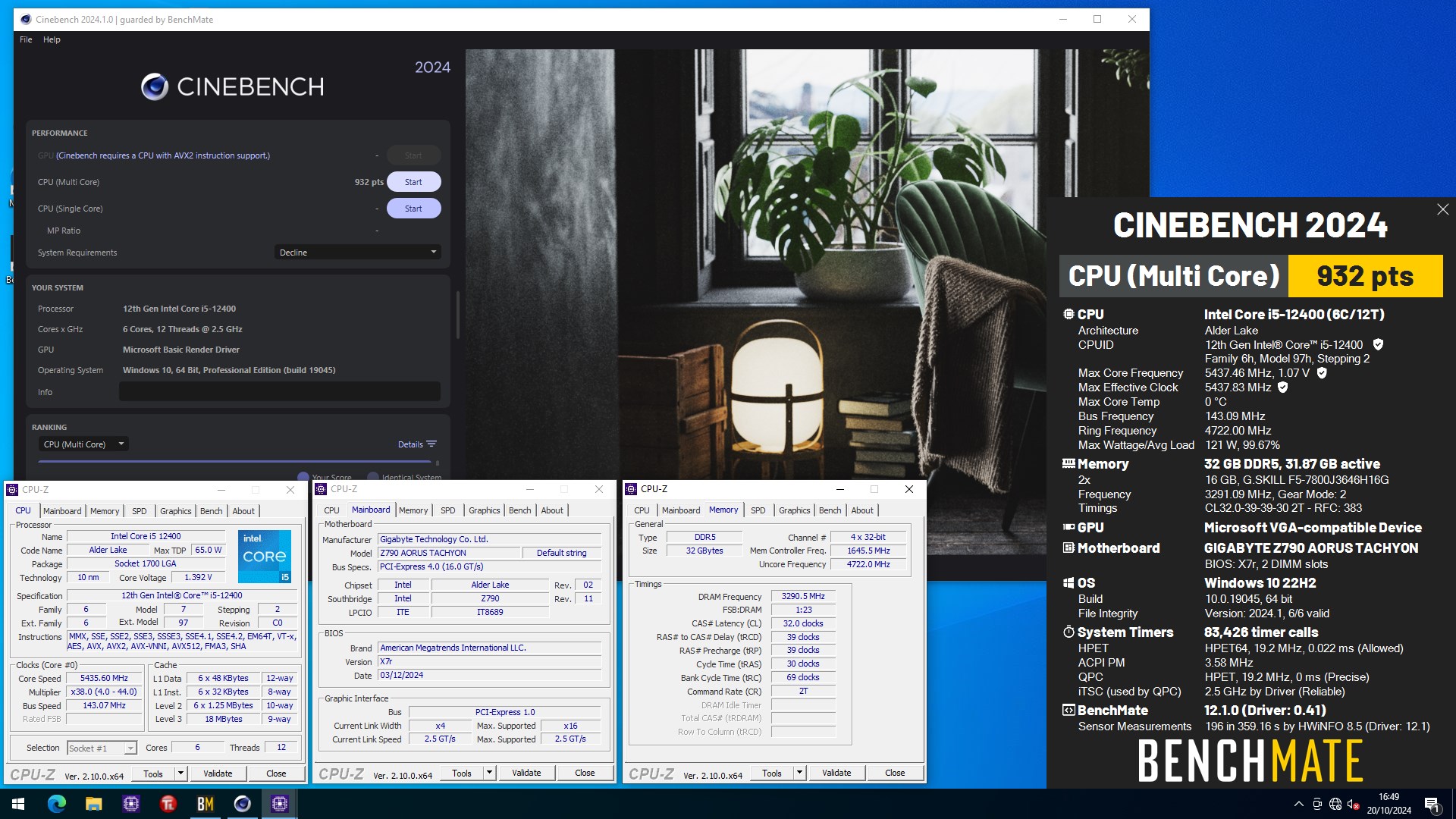This screenshot has height=819, width=1456.
Task: Launch Microsoft Edge from the taskbar
Action: tap(57, 804)
